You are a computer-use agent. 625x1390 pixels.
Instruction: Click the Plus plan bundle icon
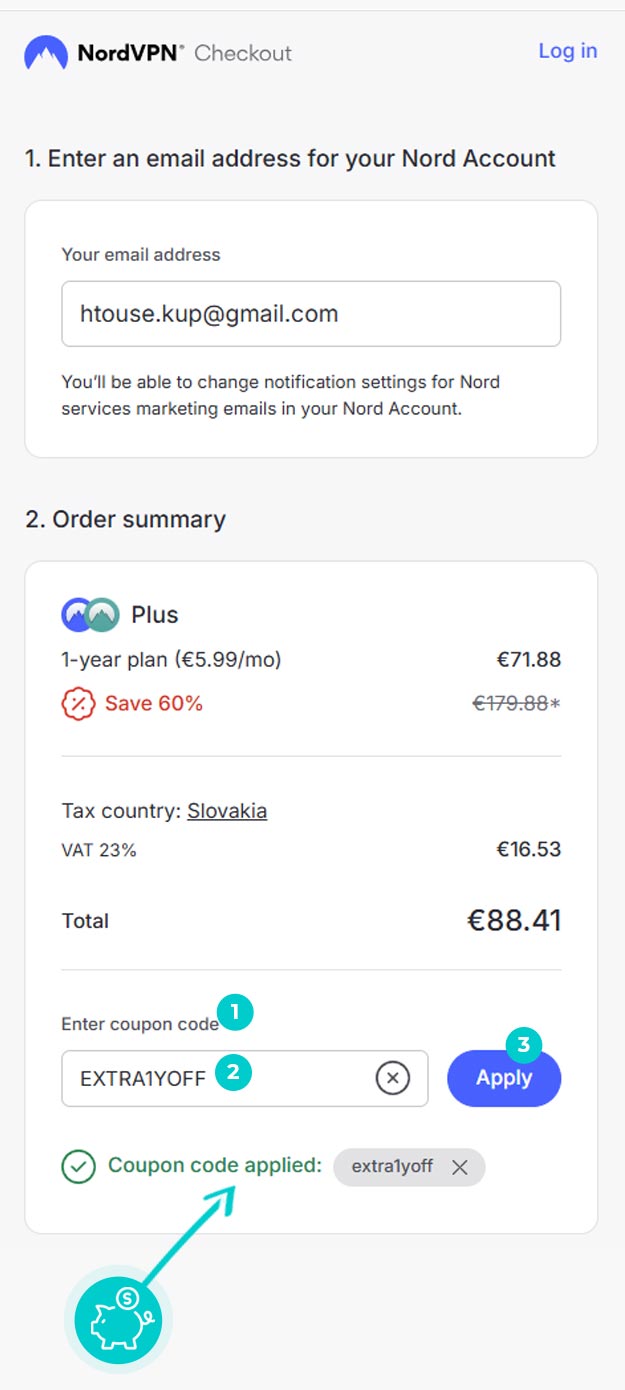tap(90, 614)
